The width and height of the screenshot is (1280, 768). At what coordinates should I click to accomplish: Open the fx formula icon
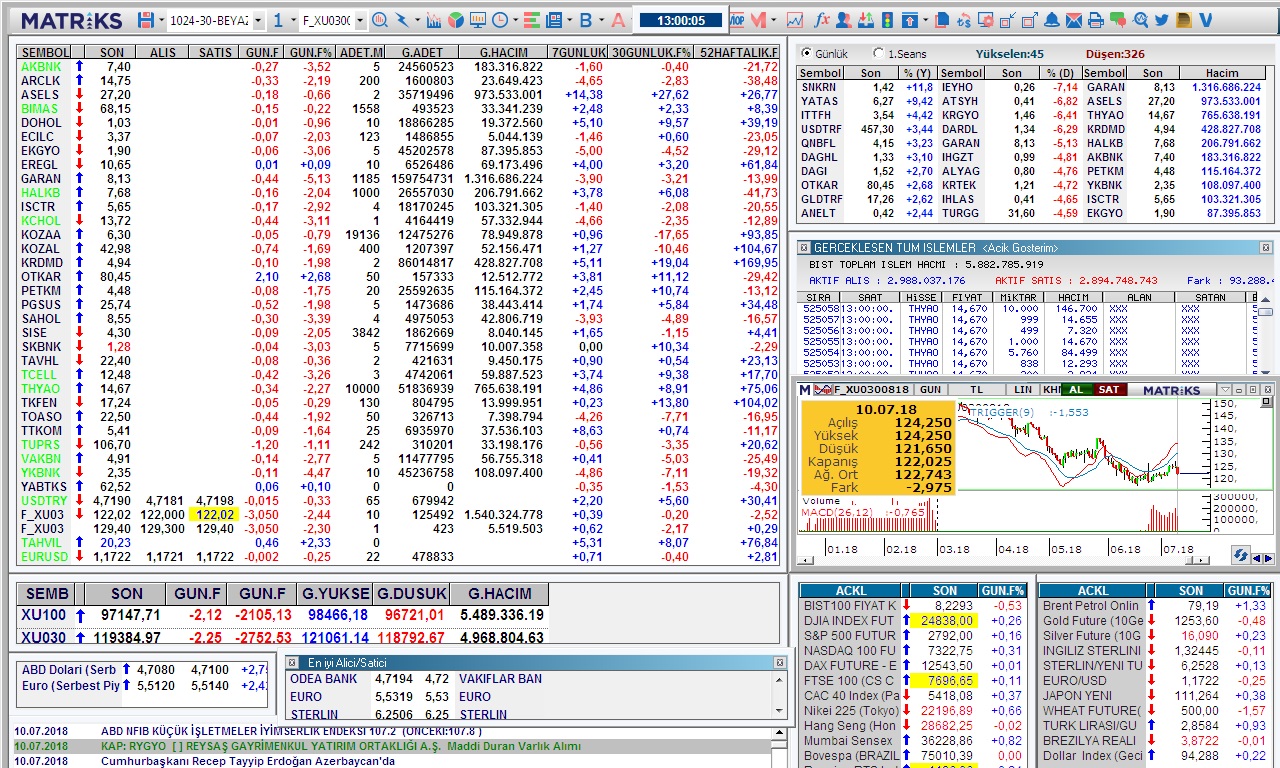point(822,20)
